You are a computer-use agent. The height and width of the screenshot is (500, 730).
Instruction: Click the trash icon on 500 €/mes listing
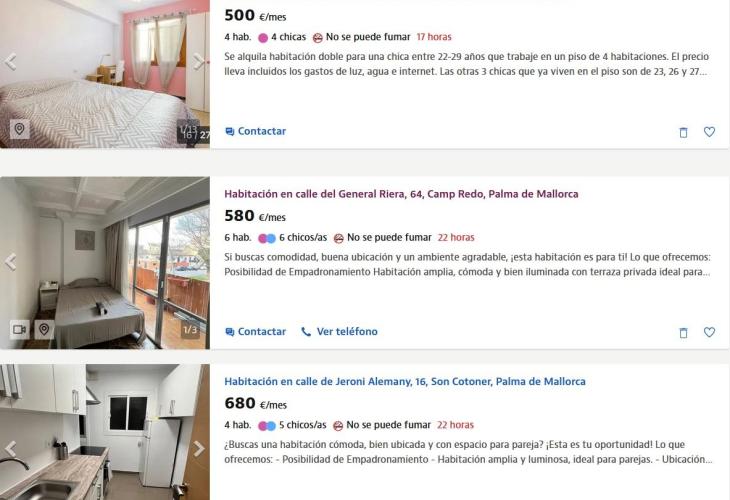coord(683,132)
